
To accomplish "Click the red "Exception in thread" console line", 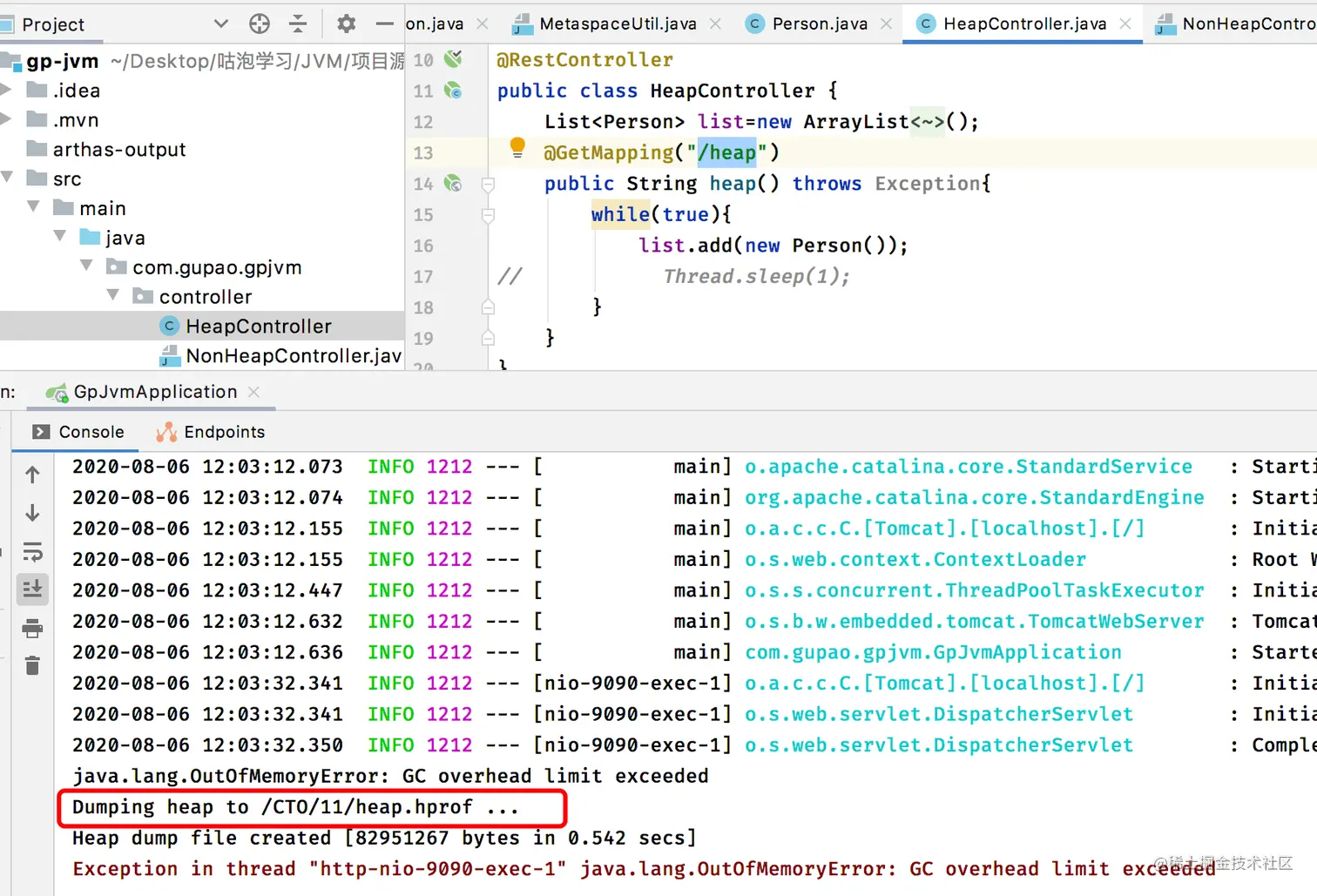I will (x=644, y=869).
